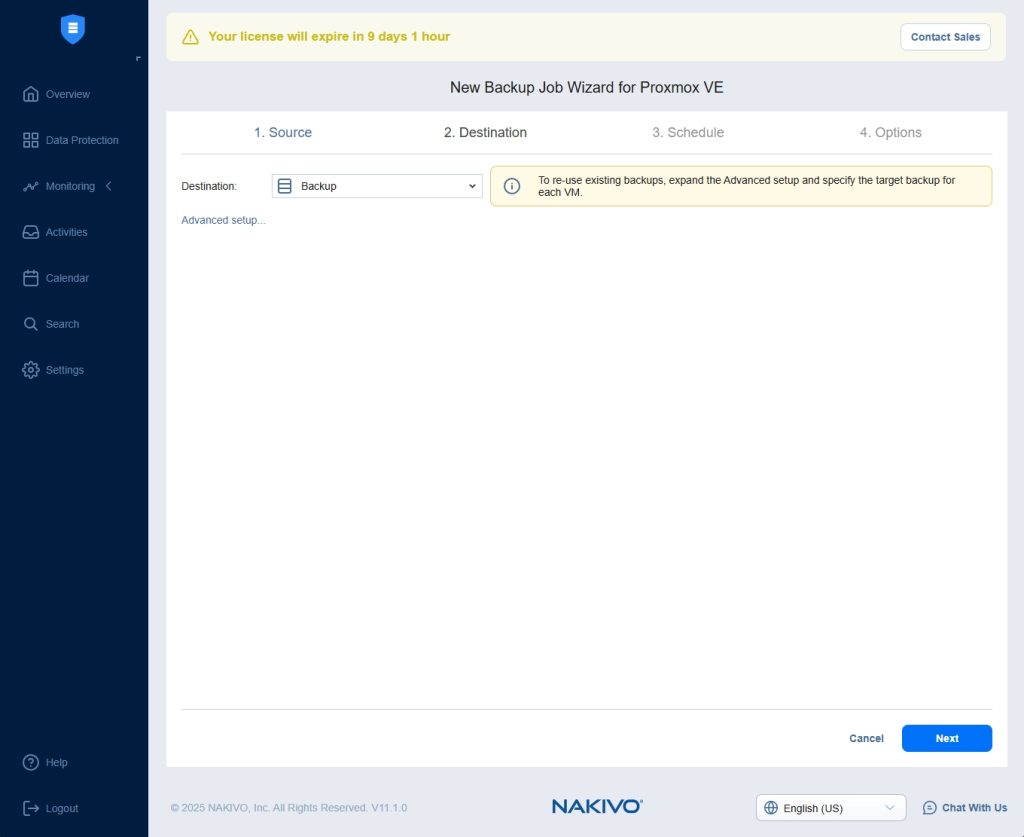The width and height of the screenshot is (1024, 837).
Task: Click the Help question mark icon
Action: [x=31, y=762]
